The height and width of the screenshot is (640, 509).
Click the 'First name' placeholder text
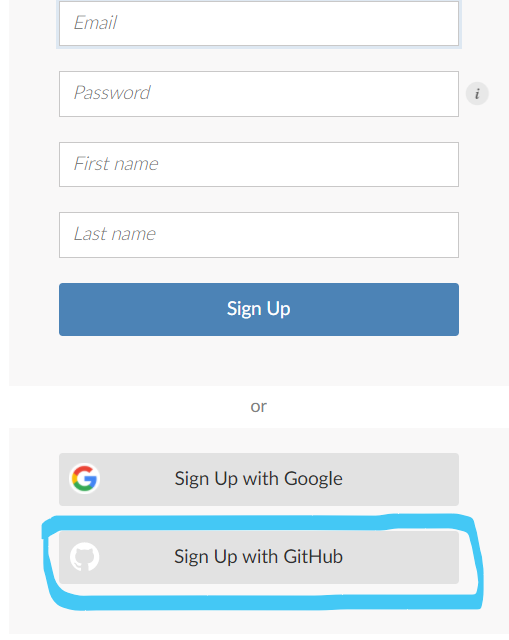116,164
